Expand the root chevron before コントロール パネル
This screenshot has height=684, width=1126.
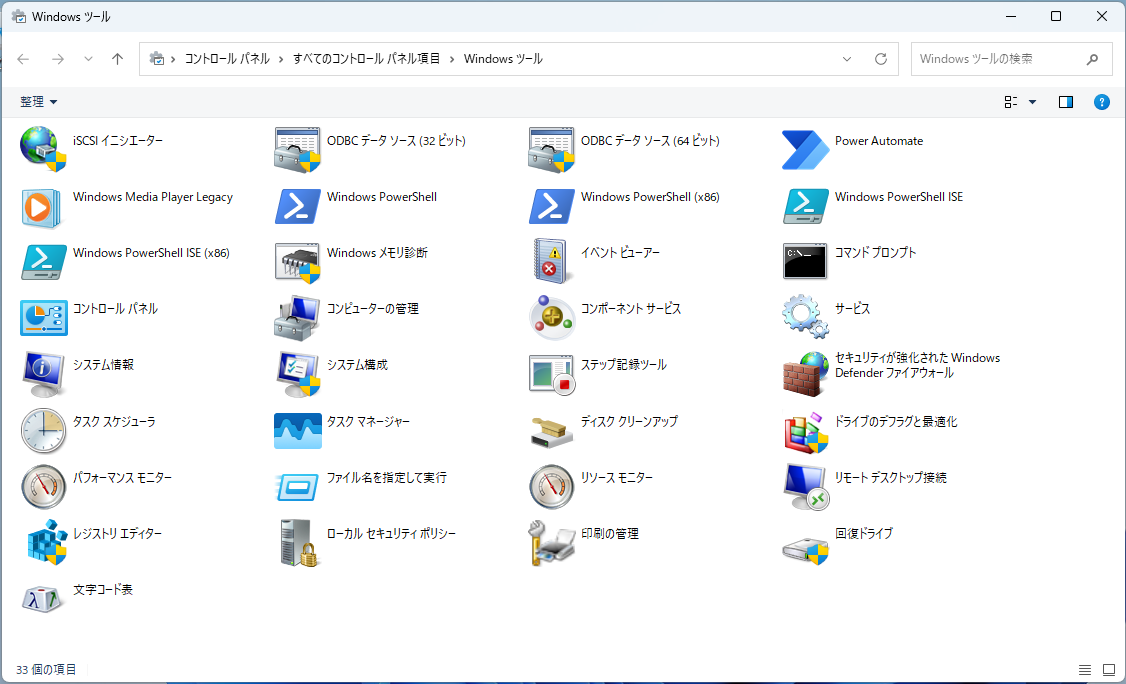click(x=174, y=59)
